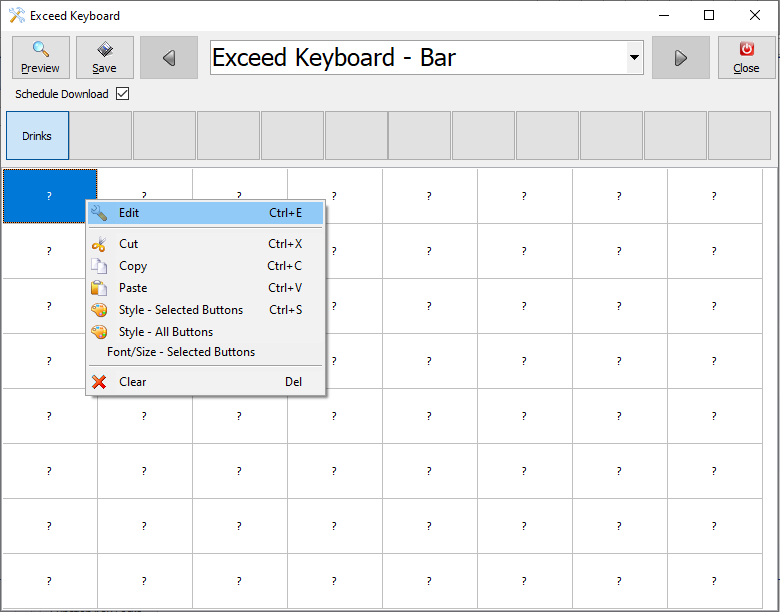The image size is (780, 612).
Task: Click the red X Clear icon
Action: [x=99, y=382]
